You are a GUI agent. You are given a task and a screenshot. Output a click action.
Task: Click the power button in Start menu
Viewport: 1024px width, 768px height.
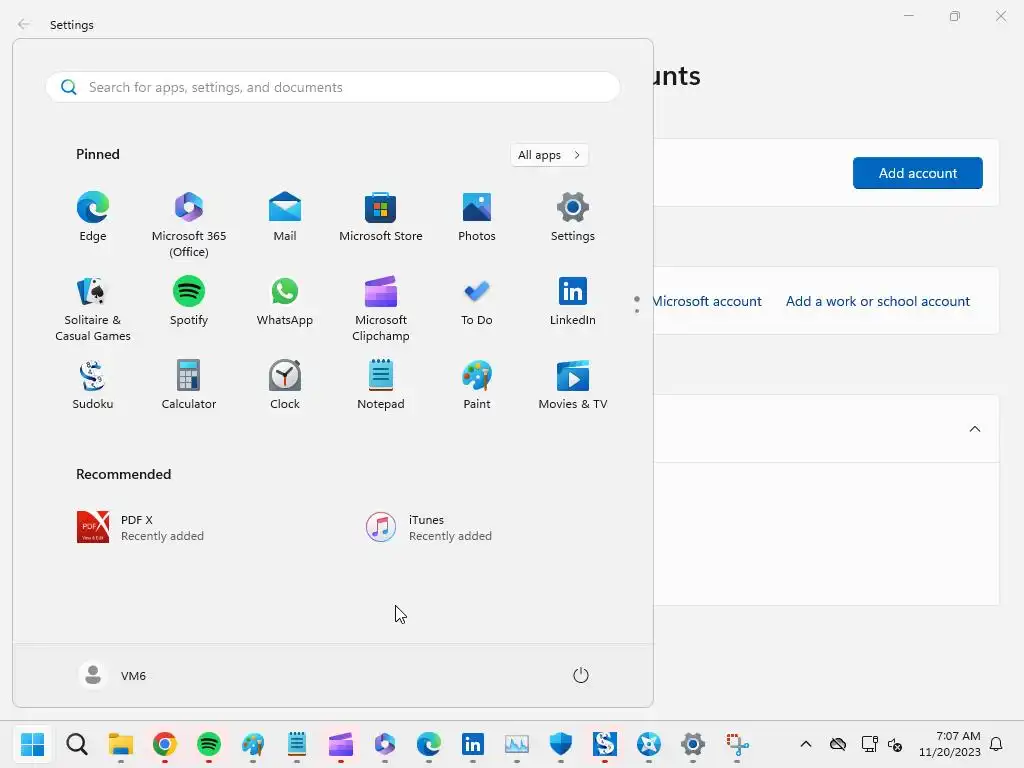(581, 675)
